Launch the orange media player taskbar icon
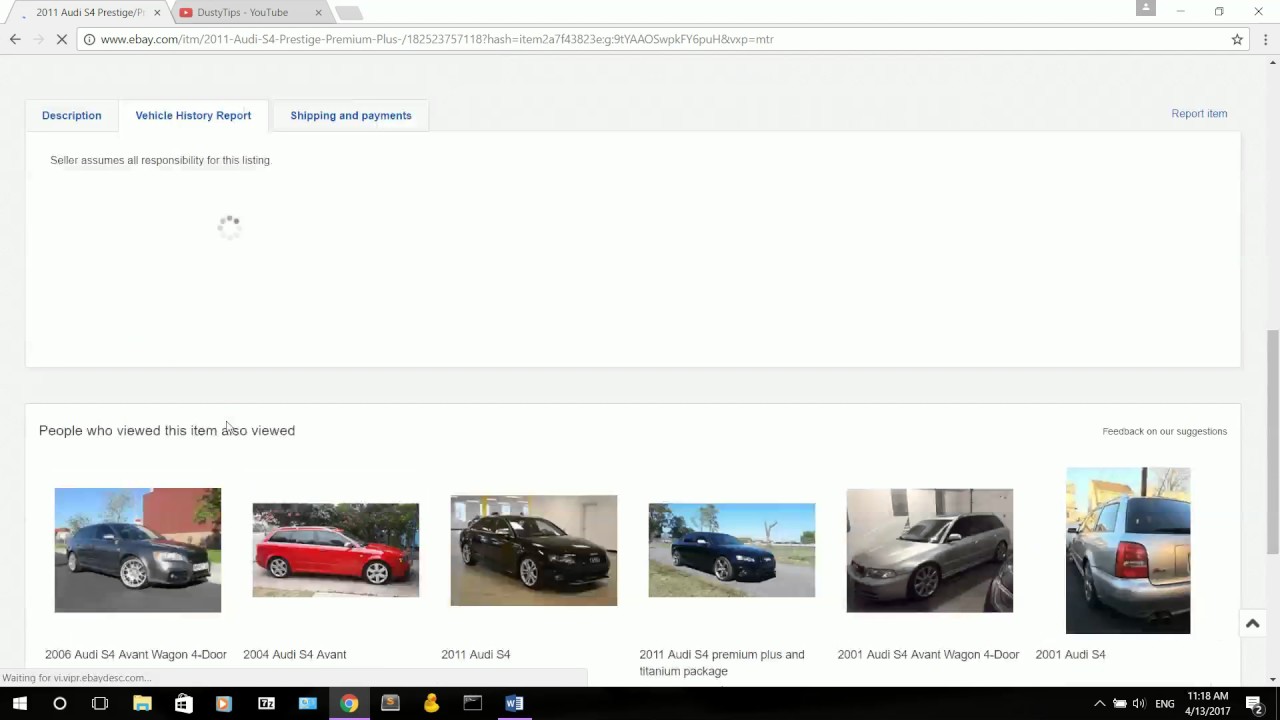The width and height of the screenshot is (1280, 720). tap(224, 703)
